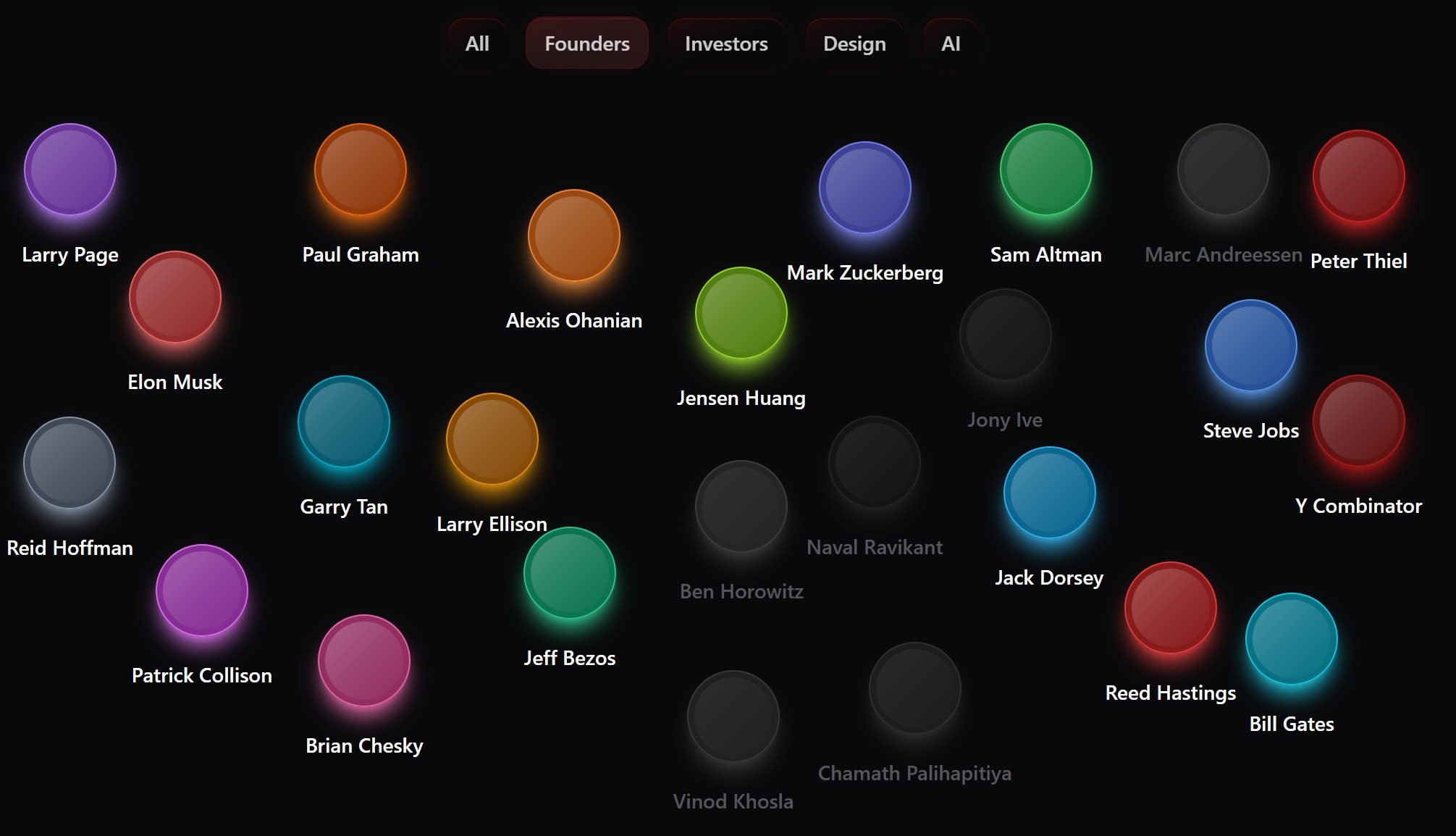The image size is (1456, 836).
Task: Open Steve Jobs' blue bubble
Action: 1251,346
